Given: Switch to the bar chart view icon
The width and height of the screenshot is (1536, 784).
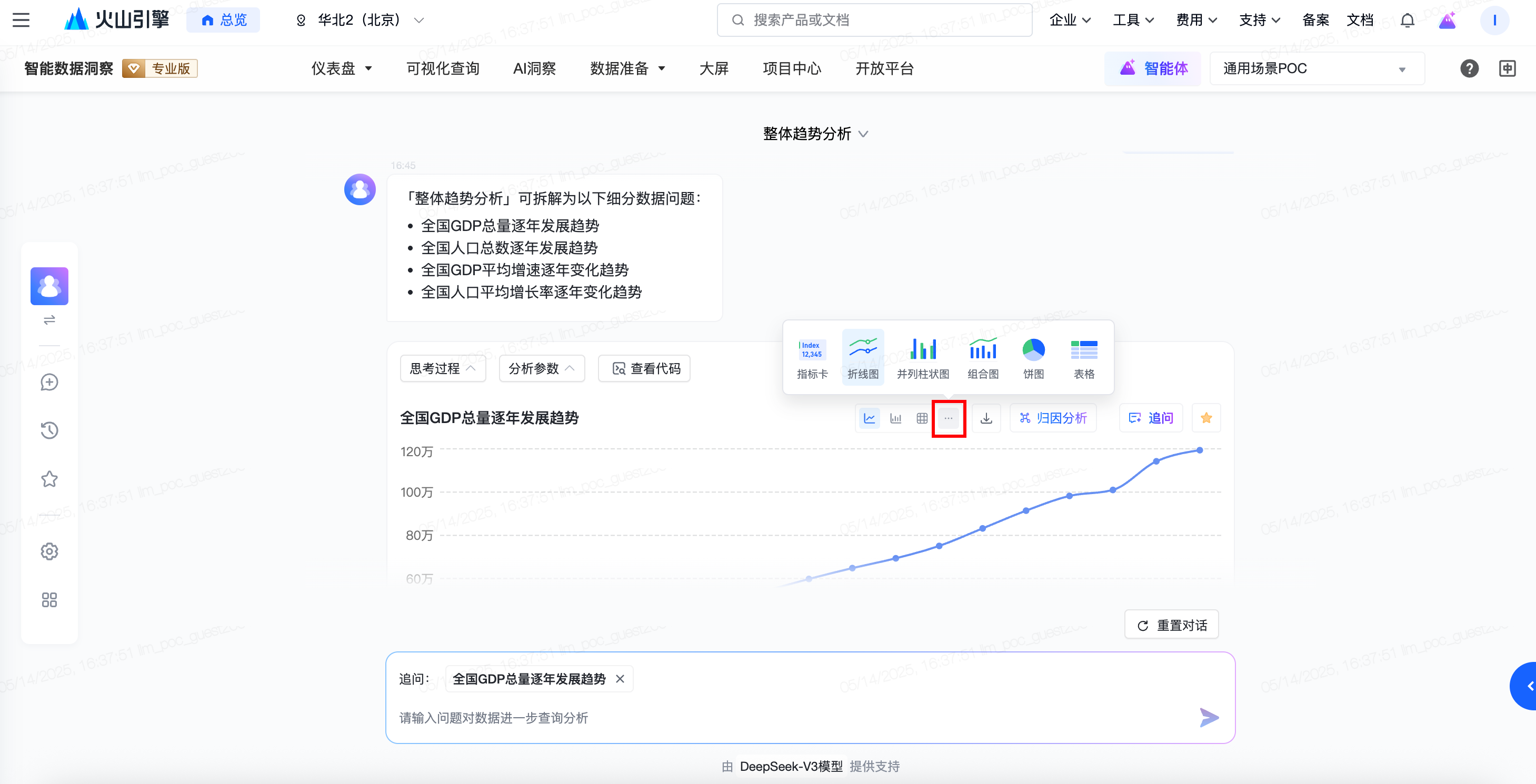Looking at the screenshot, I should click(895, 418).
